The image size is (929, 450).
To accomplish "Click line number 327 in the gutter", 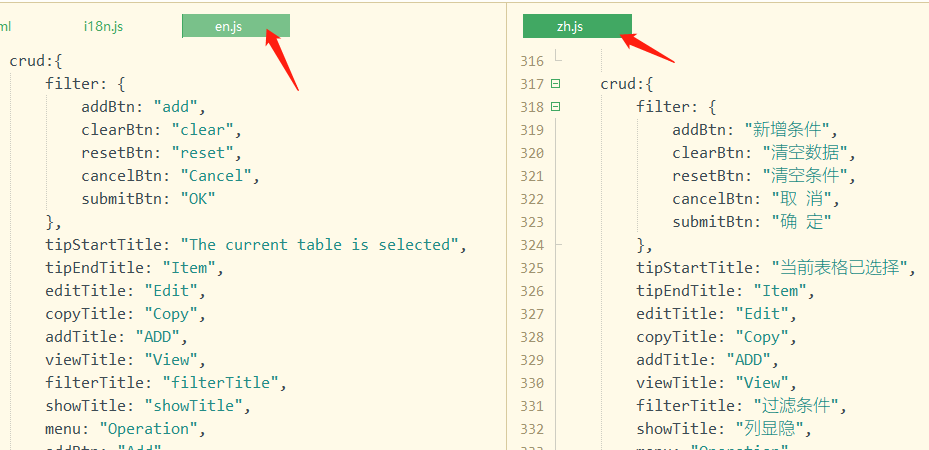I will tap(532, 314).
